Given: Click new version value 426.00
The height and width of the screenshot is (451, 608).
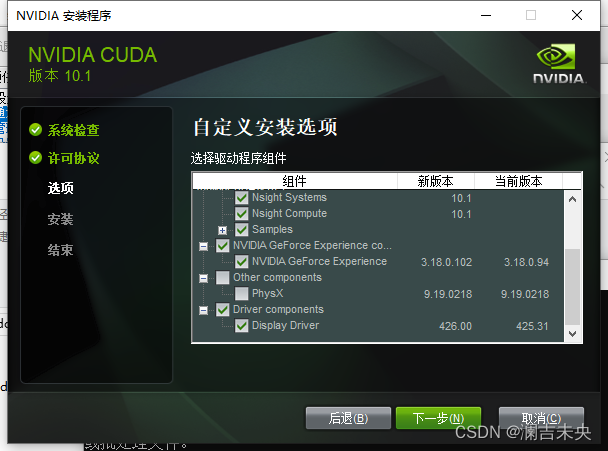Looking at the screenshot, I should pos(455,326).
